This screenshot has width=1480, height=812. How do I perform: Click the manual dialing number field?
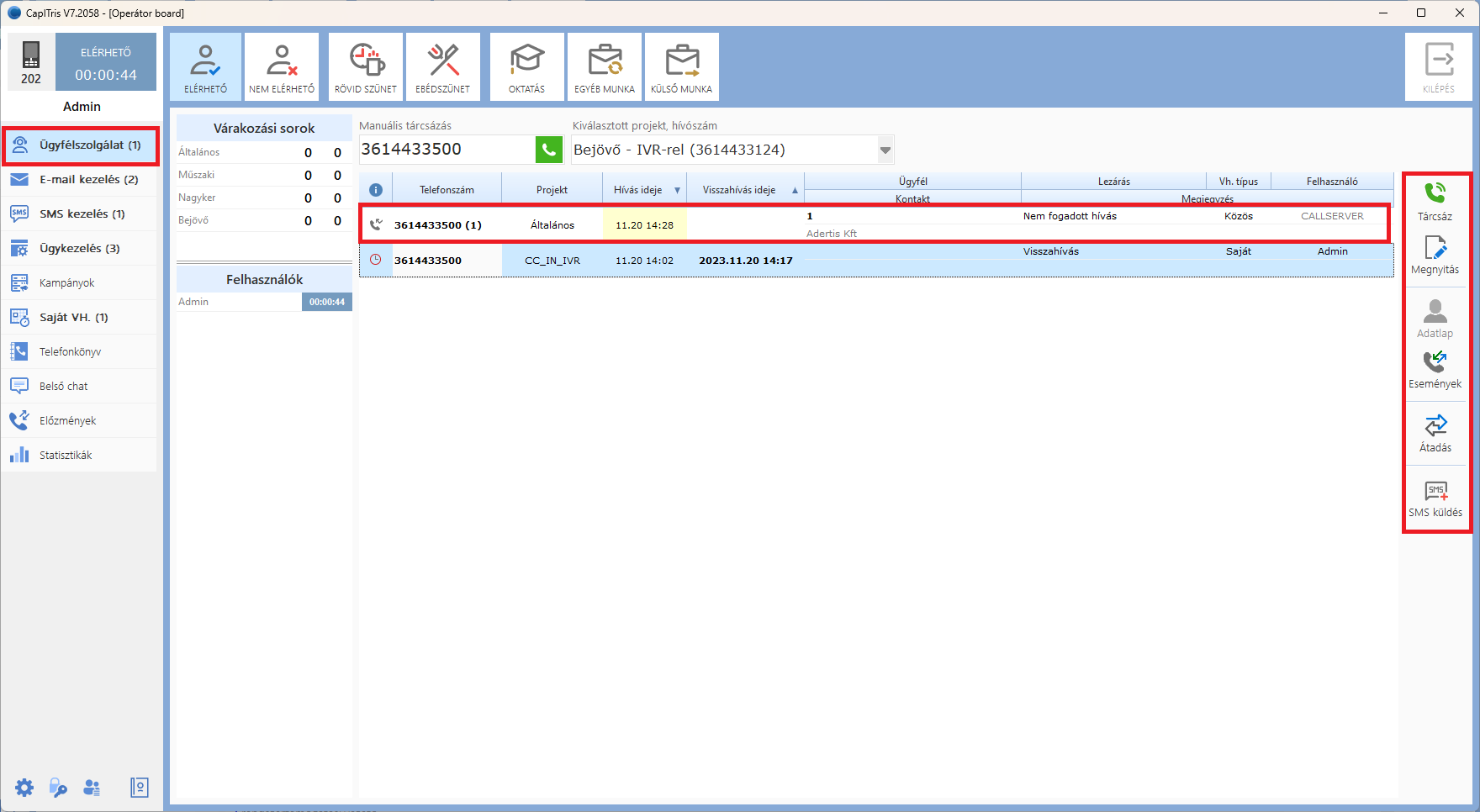[x=446, y=150]
